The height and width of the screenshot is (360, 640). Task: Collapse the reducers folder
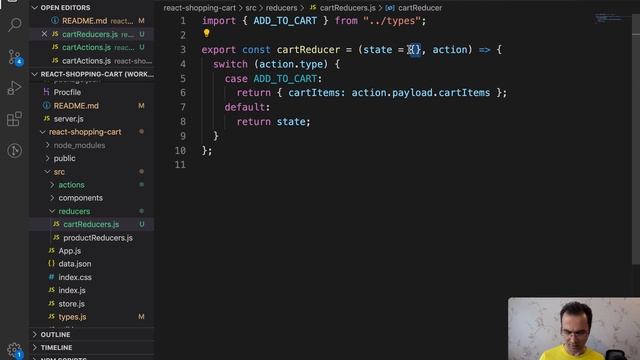pyautogui.click(x=52, y=211)
